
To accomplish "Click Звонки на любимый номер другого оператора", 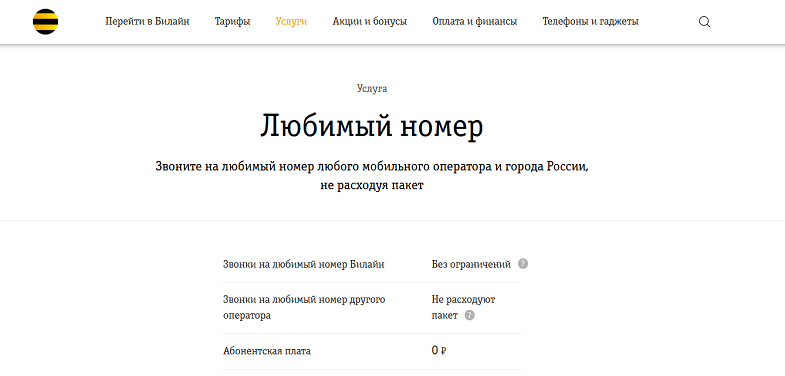I will coord(304,307).
